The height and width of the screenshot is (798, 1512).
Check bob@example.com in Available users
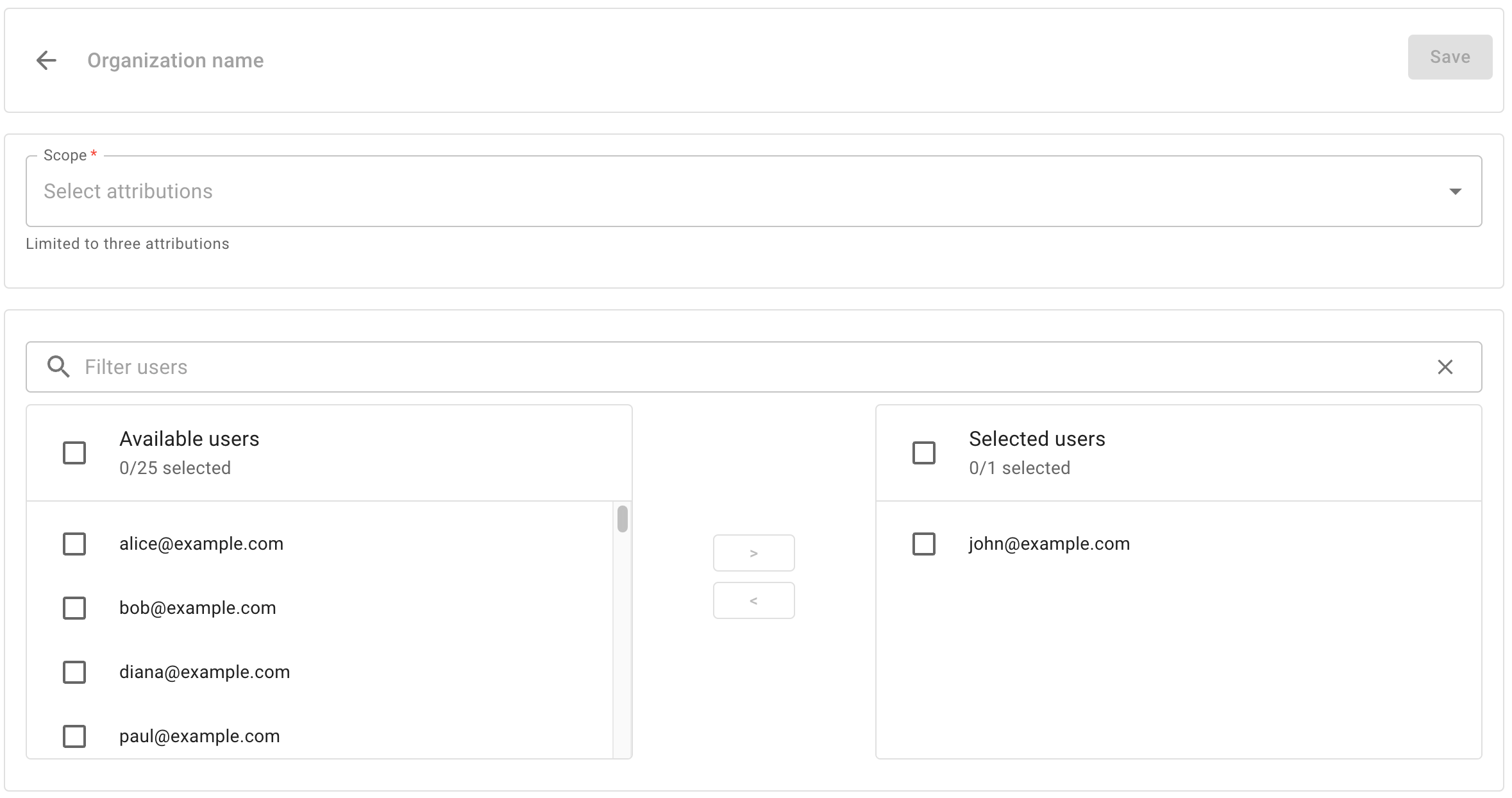(x=74, y=608)
